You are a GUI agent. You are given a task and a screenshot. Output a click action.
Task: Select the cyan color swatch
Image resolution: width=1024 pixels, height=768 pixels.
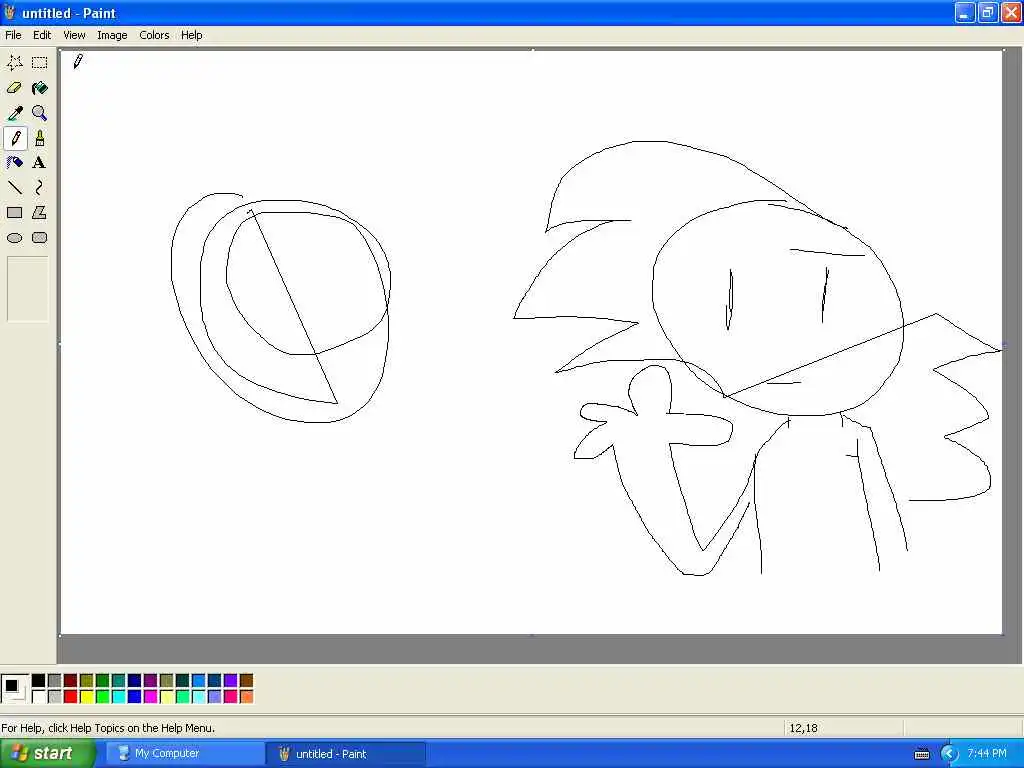(x=118, y=697)
